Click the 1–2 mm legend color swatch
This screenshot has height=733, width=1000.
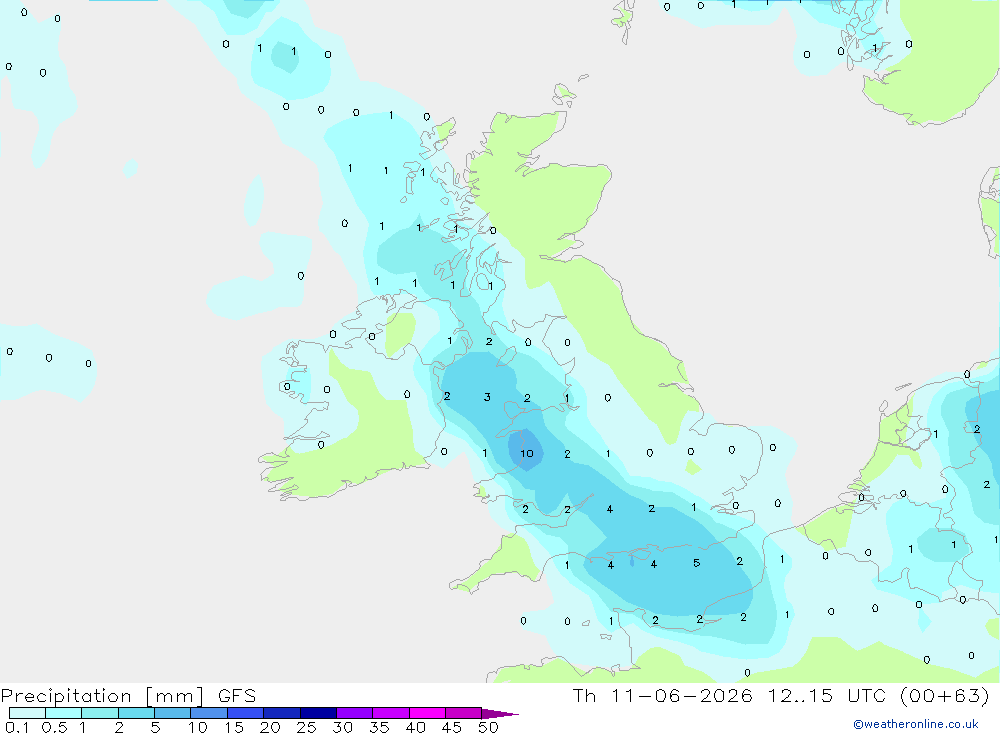coord(99,713)
